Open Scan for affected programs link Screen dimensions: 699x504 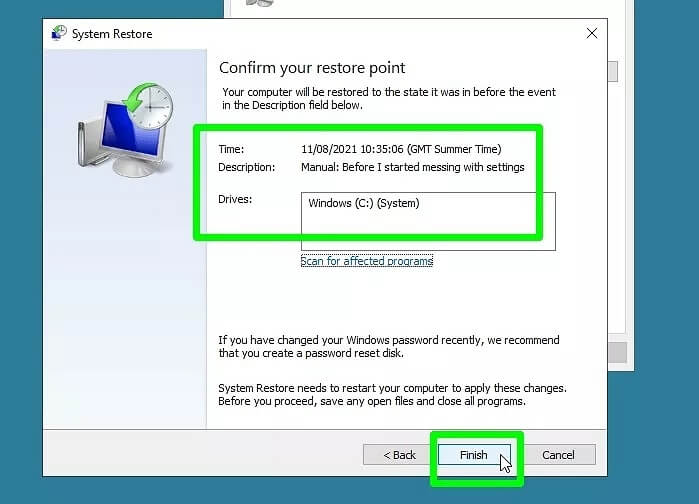[x=367, y=261]
